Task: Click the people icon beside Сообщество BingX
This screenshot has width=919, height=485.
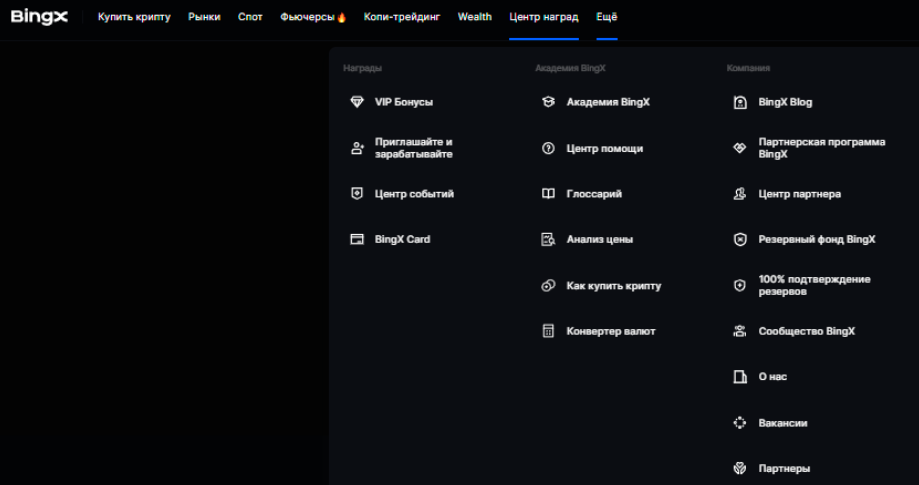Action: [740, 331]
